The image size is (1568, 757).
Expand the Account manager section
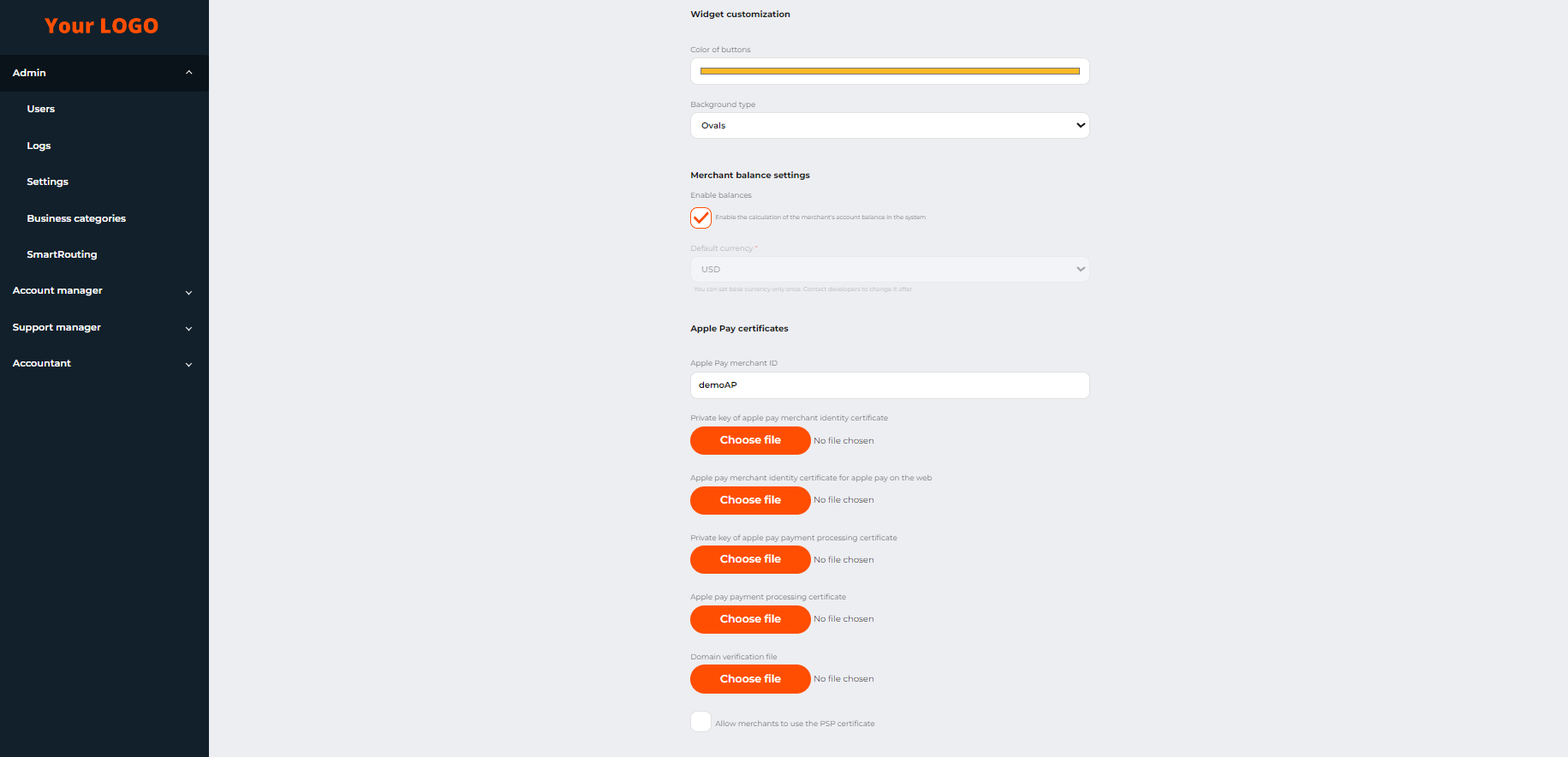click(x=188, y=292)
